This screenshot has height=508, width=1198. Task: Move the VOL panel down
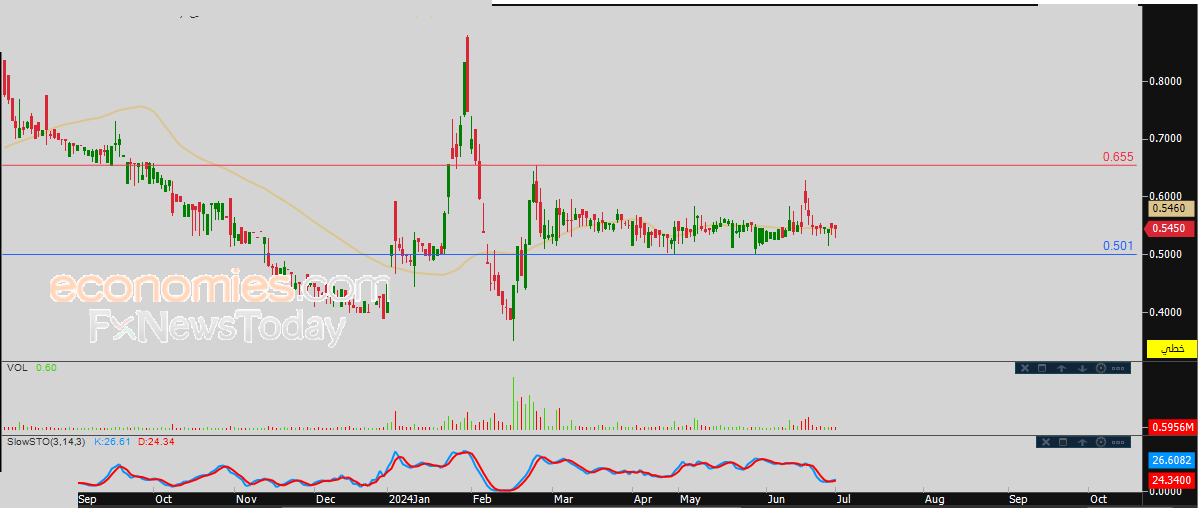click(1082, 368)
